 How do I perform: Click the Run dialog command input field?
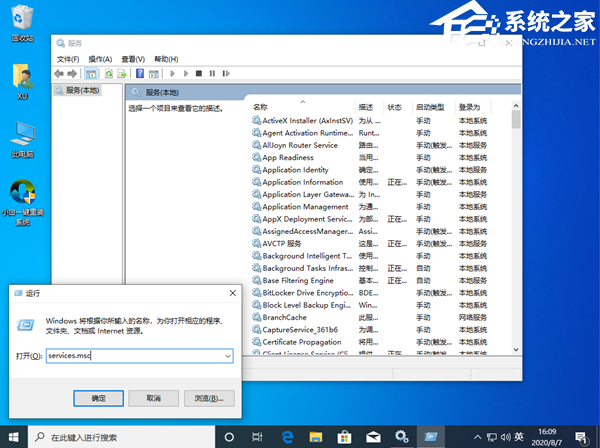[134, 355]
